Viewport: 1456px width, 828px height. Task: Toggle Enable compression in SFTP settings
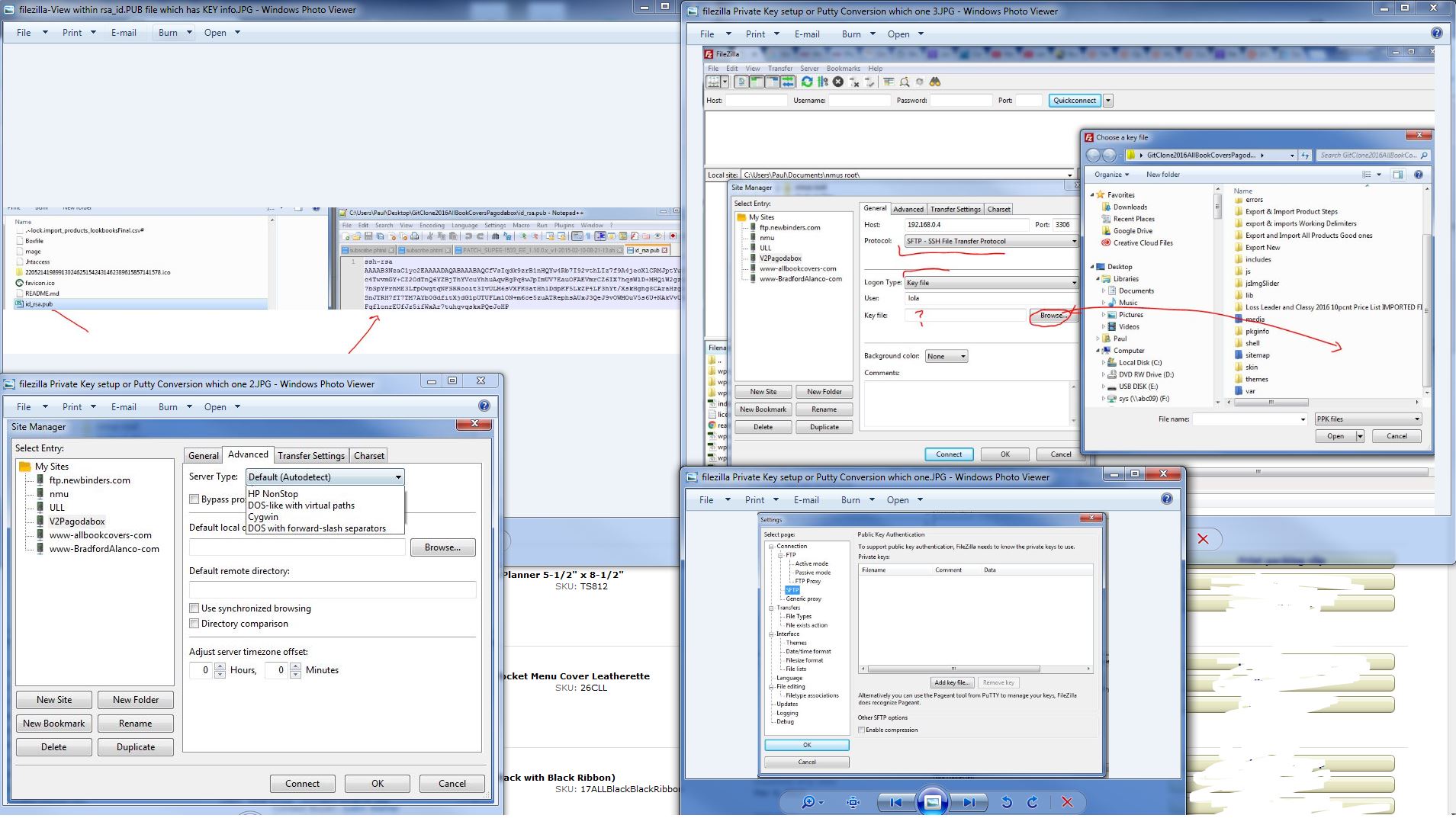click(x=862, y=730)
